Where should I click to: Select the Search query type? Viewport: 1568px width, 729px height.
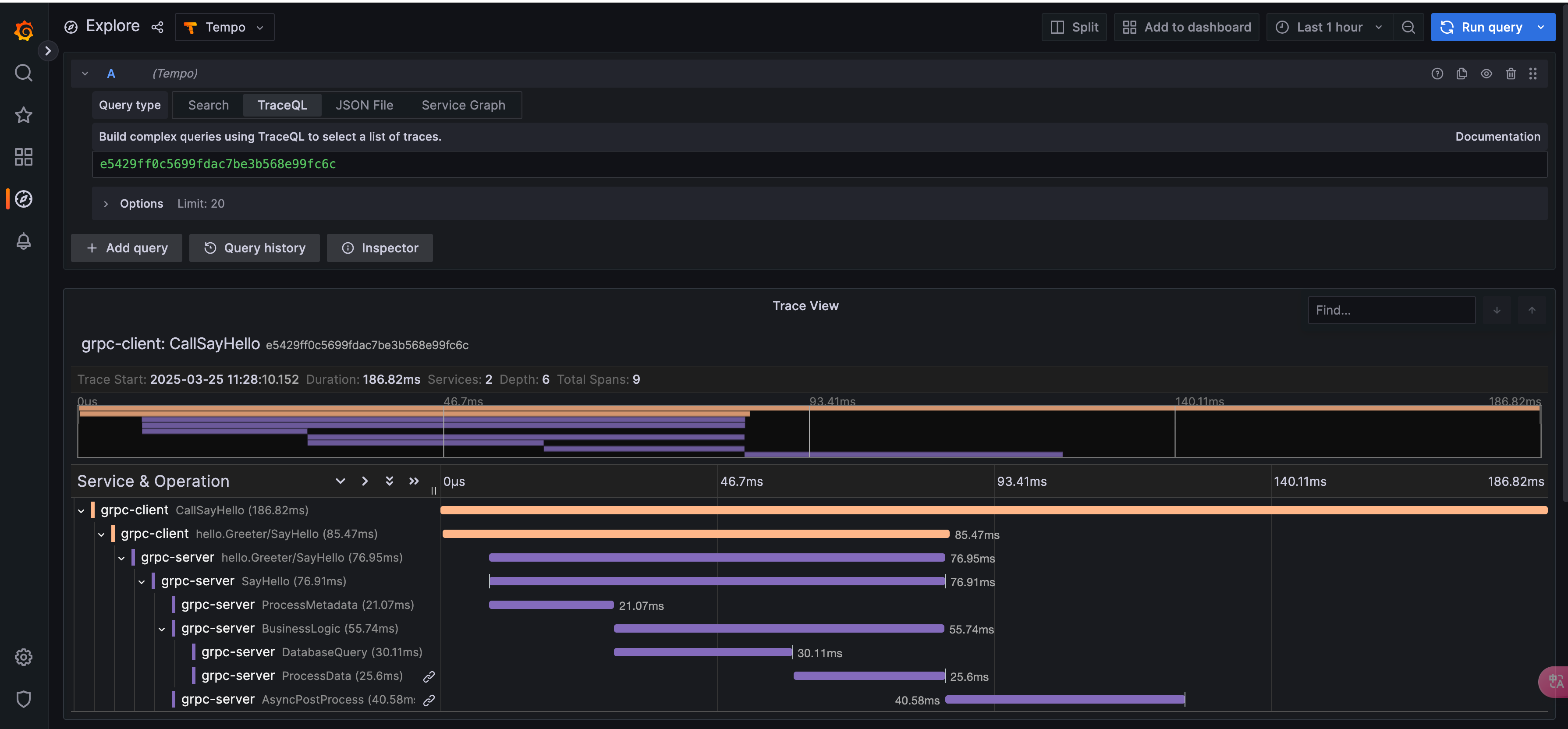(208, 105)
